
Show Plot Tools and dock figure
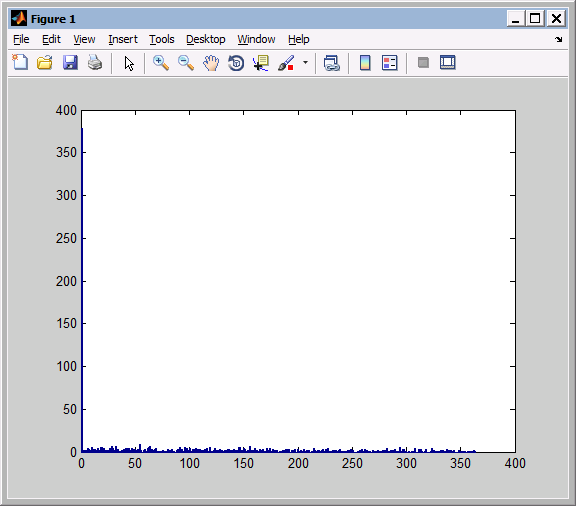coord(448,62)
